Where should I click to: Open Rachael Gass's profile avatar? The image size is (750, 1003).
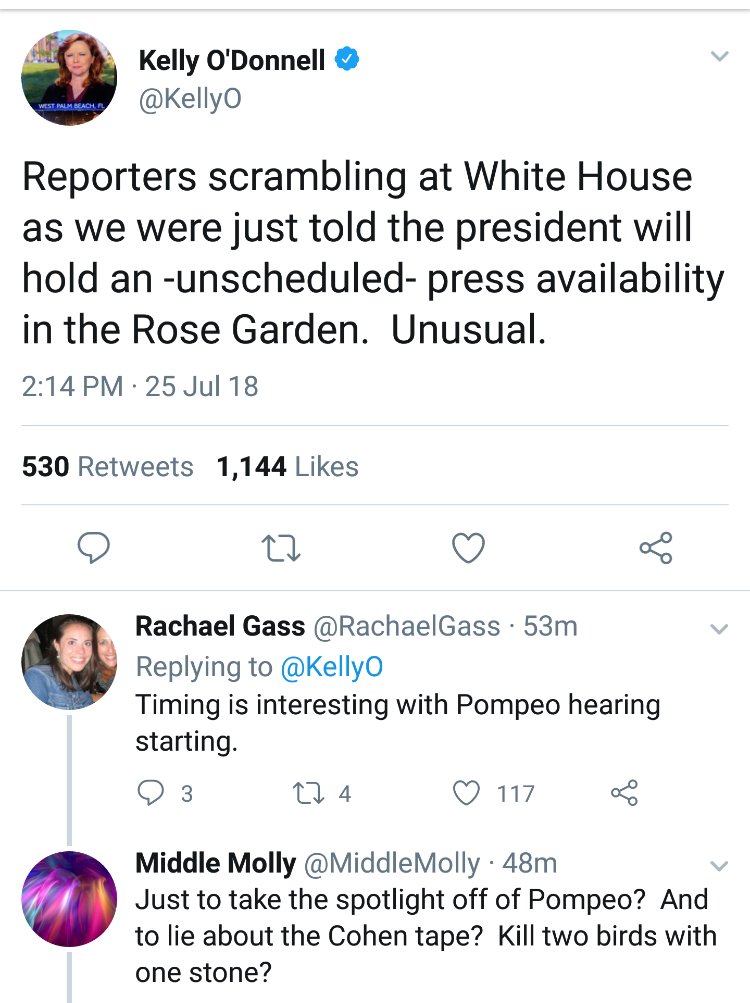coord(69,662)
